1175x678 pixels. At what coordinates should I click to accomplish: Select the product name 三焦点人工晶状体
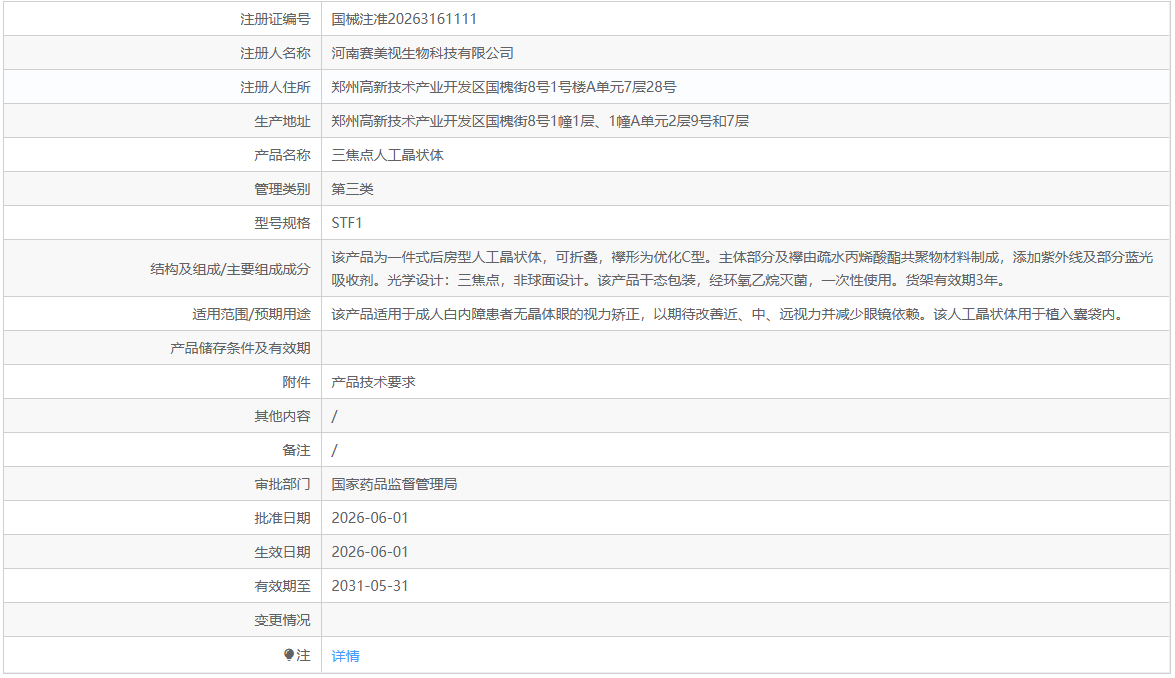(x=387, y=155)
